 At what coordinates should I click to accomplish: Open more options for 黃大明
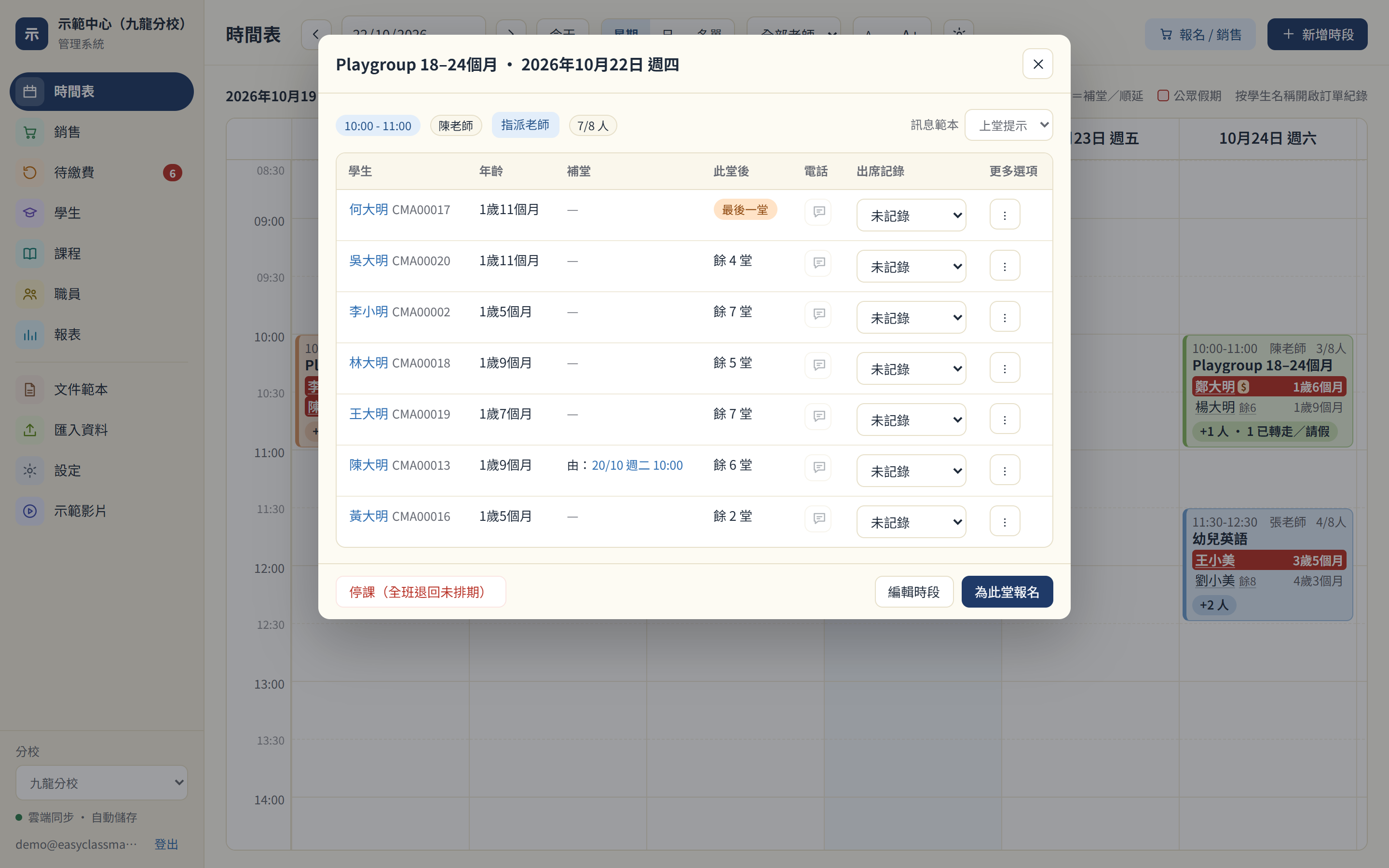click(1005, 521)
